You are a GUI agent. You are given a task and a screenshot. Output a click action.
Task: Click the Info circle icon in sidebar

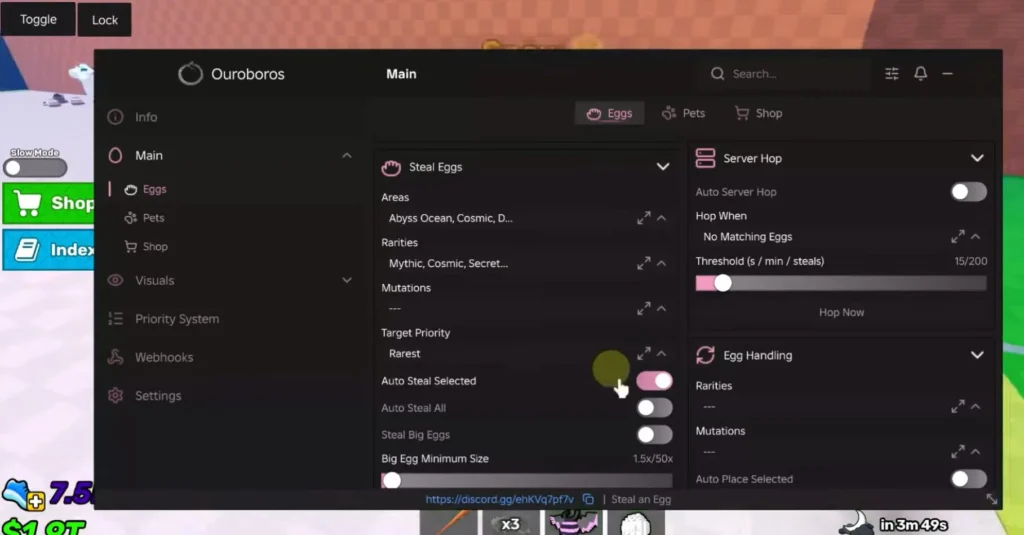(116, 117)
